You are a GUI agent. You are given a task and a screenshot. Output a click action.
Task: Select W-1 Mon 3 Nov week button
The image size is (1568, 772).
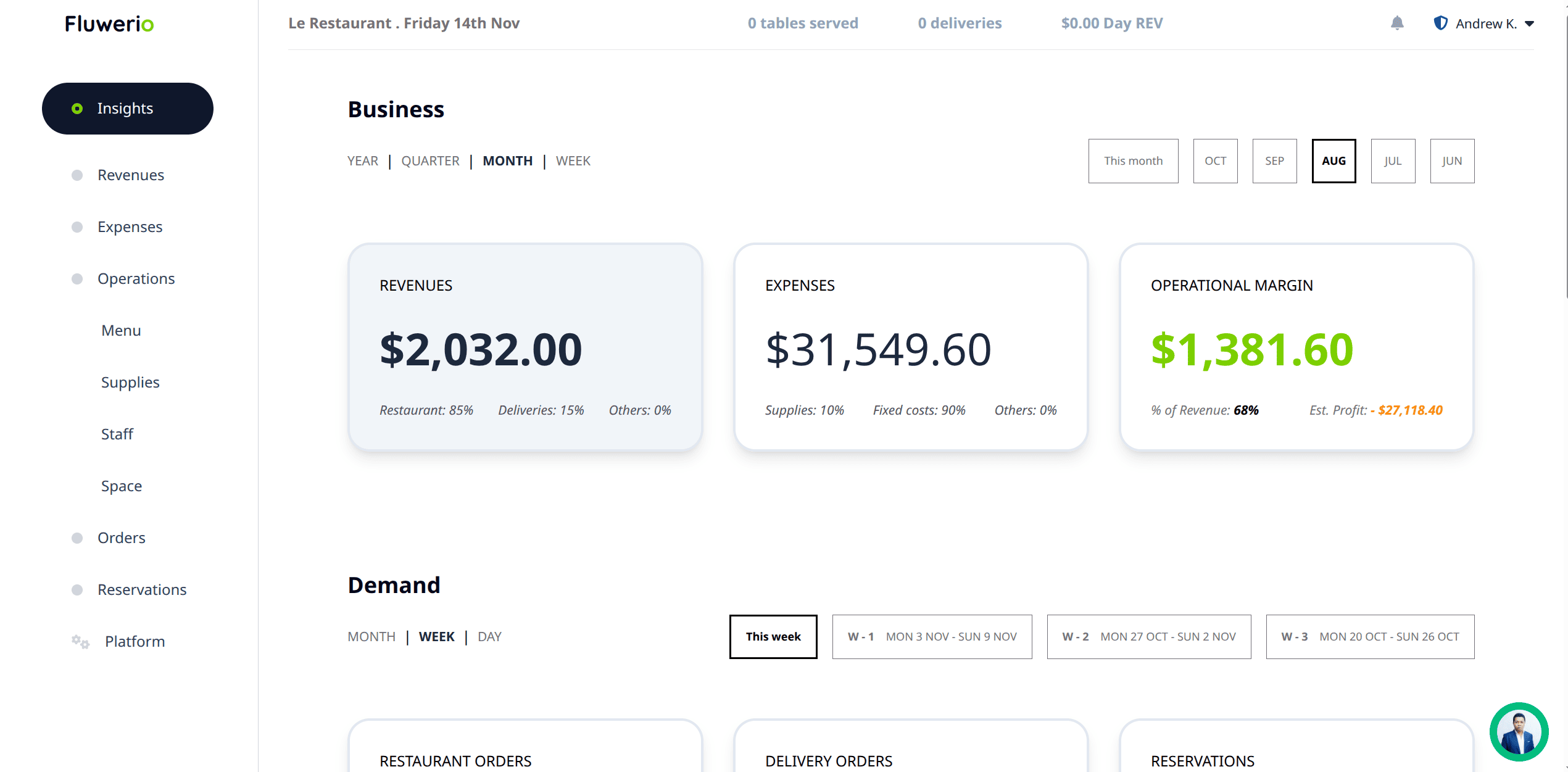(x=932, y=637)
